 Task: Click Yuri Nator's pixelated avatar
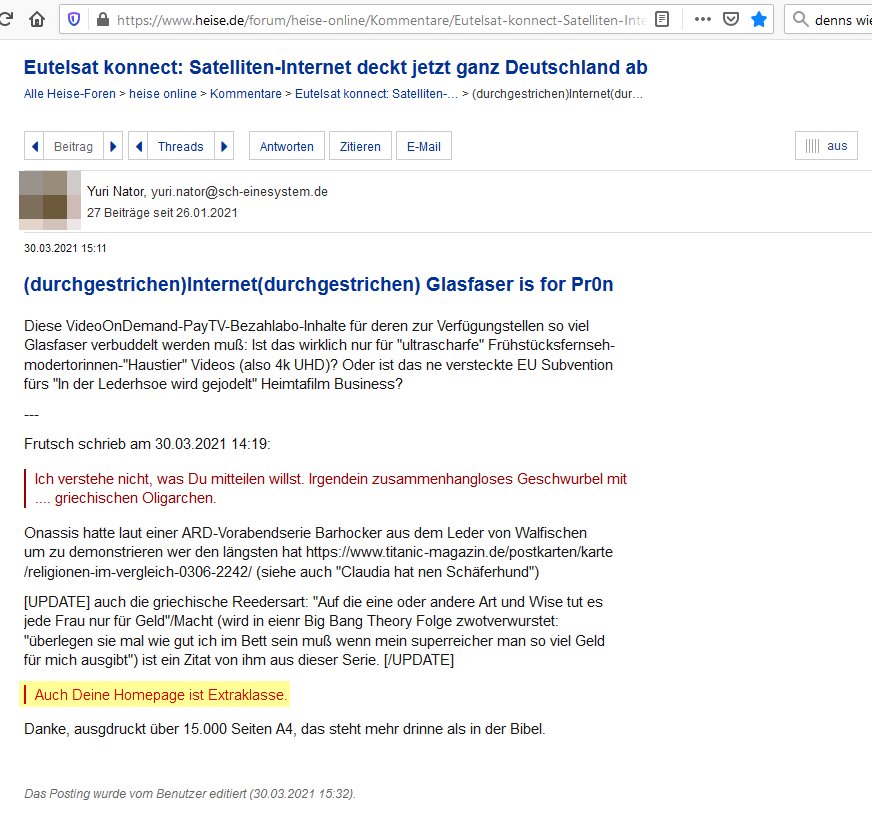pyautogui.click(x=49, y=200)
